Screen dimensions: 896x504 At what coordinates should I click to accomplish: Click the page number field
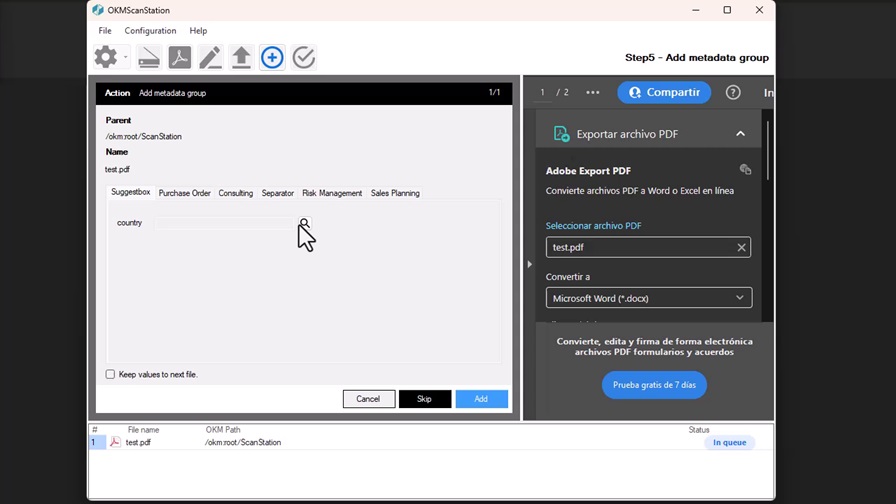tap(542, 92)
